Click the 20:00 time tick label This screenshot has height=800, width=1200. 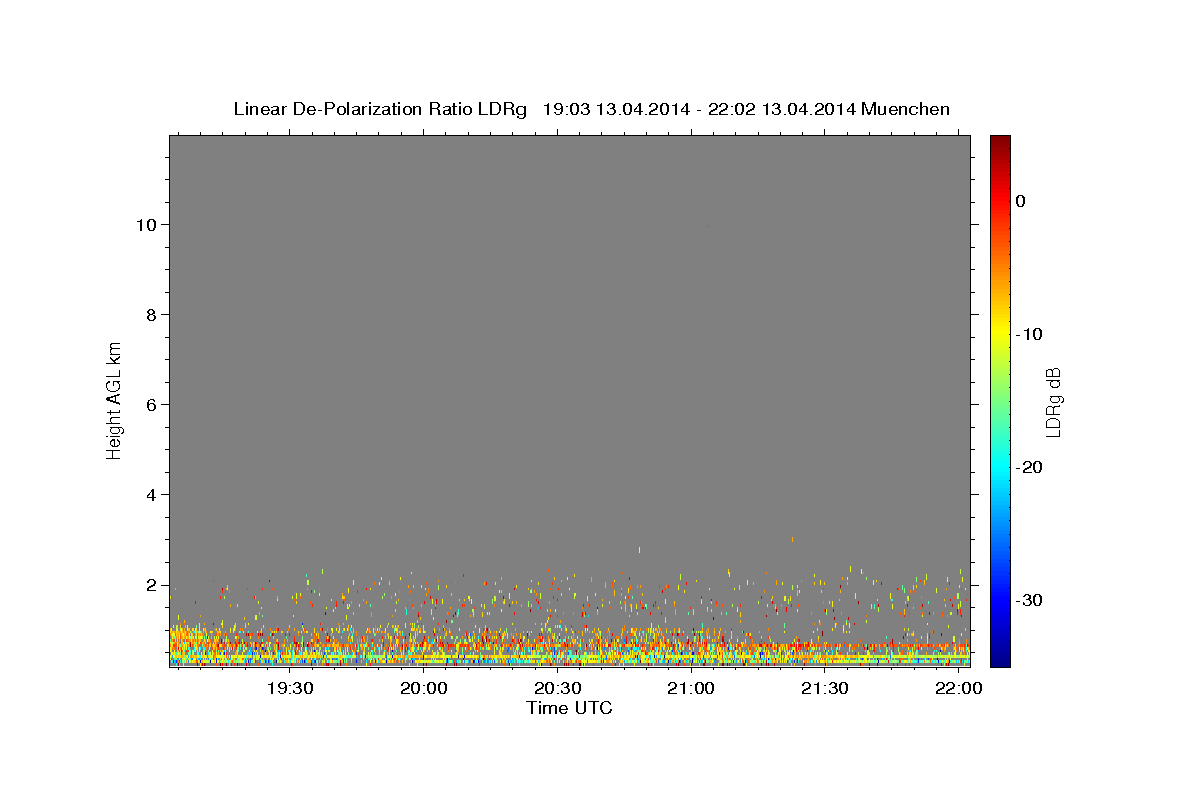point(423,688)
